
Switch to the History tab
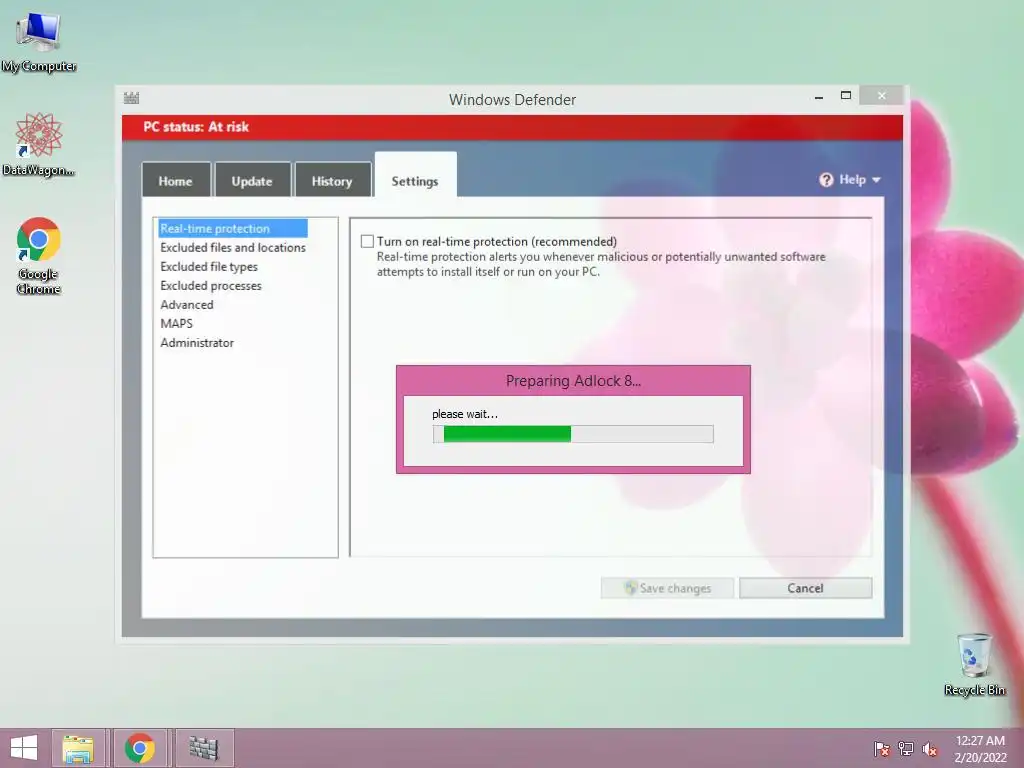332,181
